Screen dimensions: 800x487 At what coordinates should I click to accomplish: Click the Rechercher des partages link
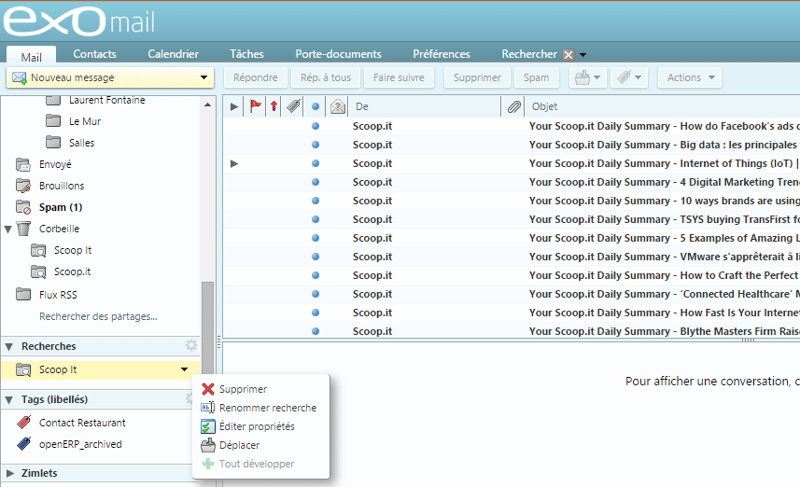point(98,317)
